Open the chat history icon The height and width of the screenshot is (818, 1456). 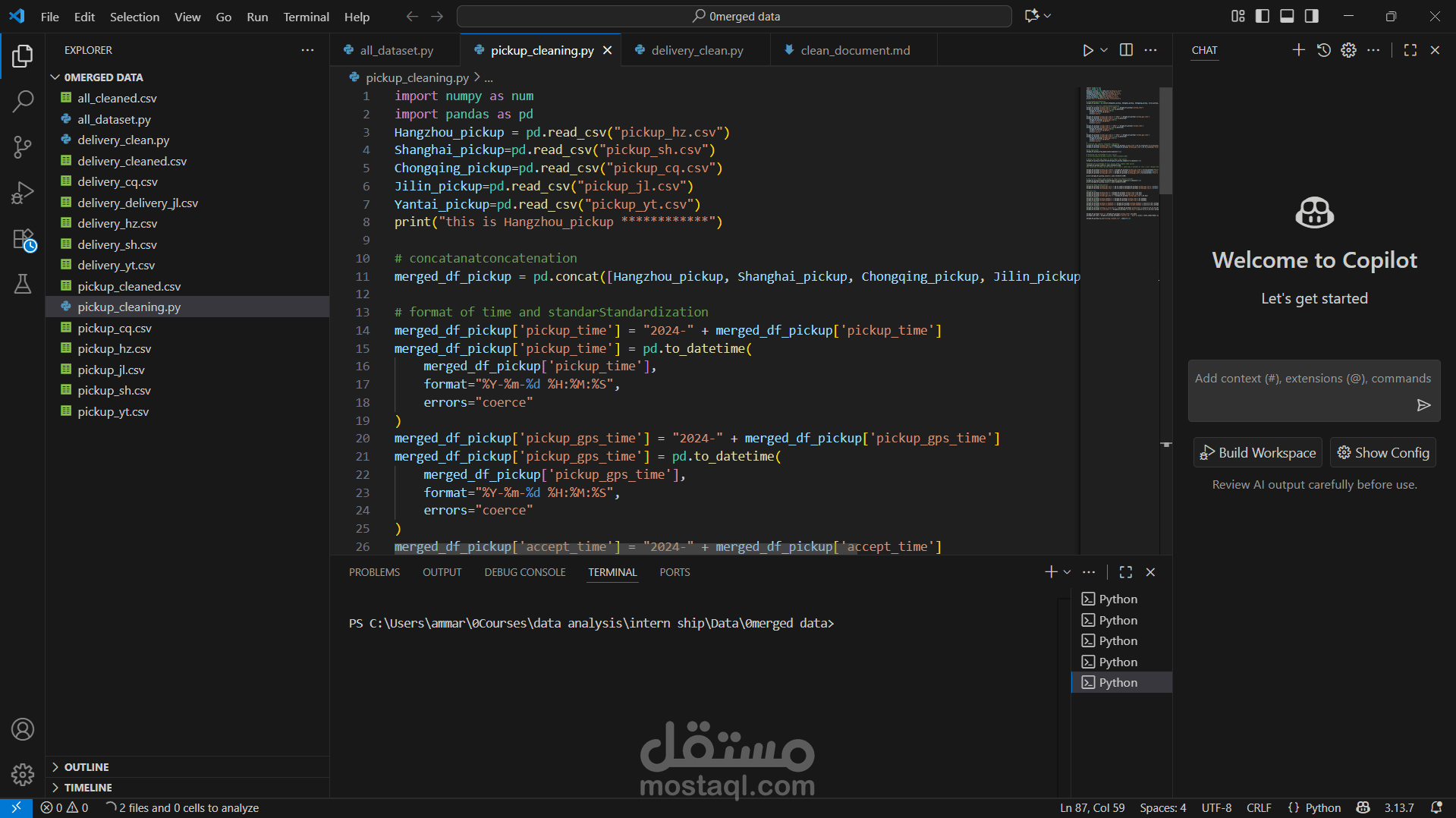click(x=1323, y=50)
